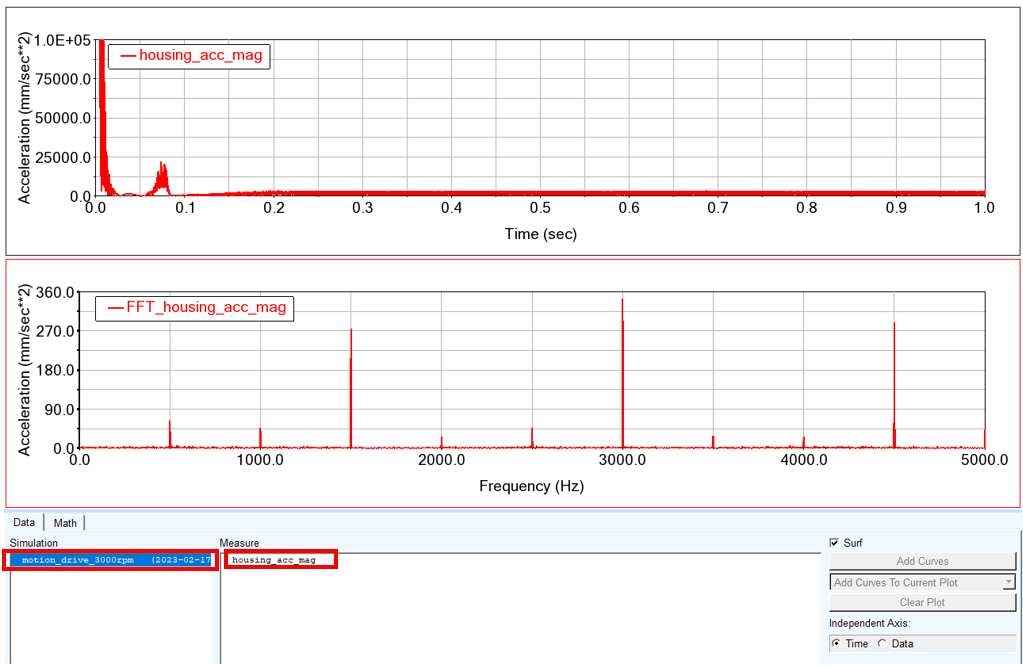This screenshot has height=667, width=1023.
Task: Click the dropdown arrow beside Add Curves To Current Plot
Action: click(1009, 582)
